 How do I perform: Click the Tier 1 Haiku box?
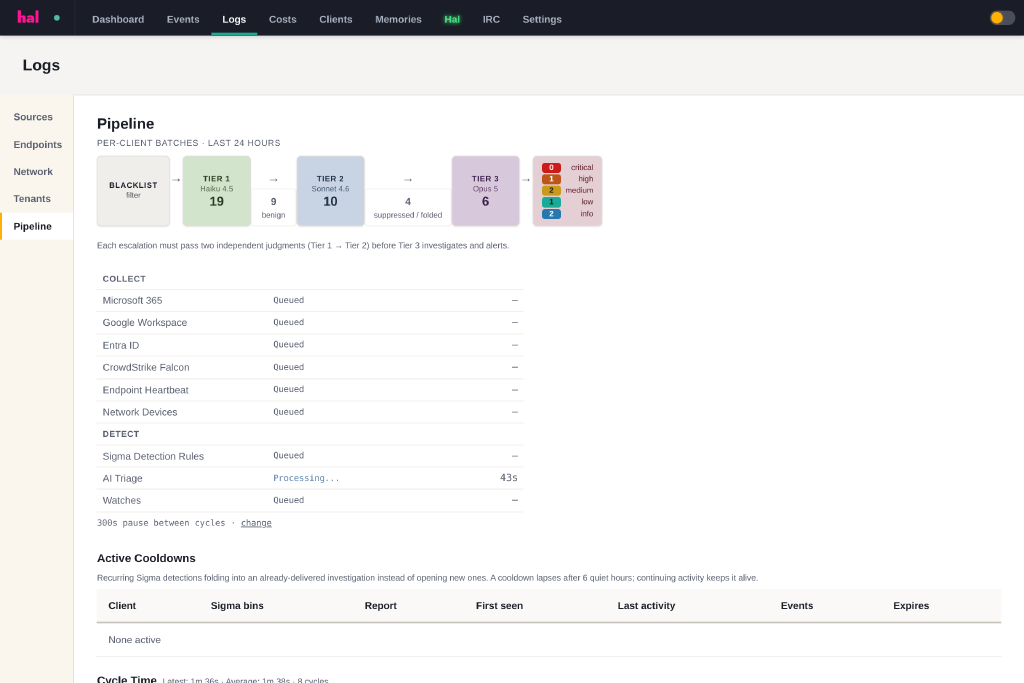(x=217, y=191)
